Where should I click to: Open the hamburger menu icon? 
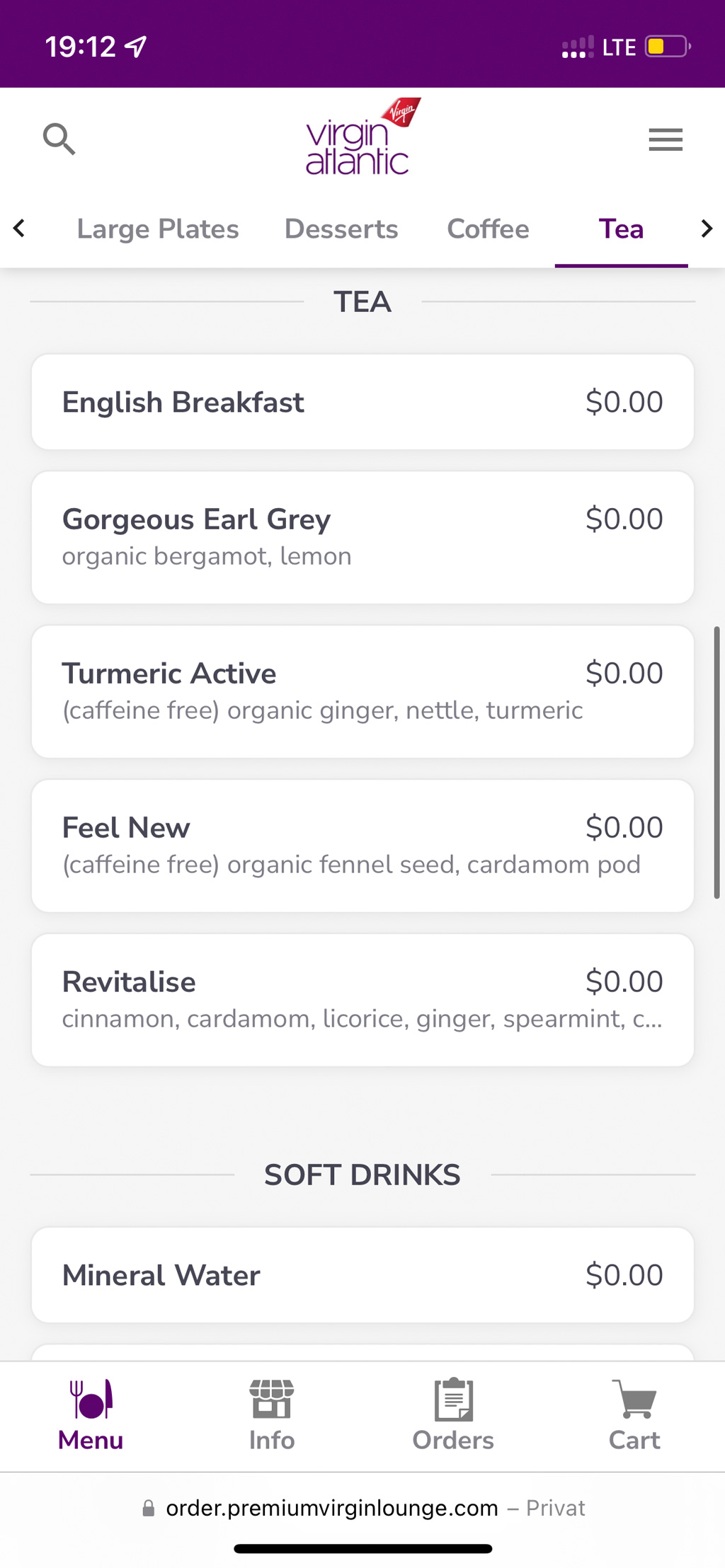pos(666,139)
